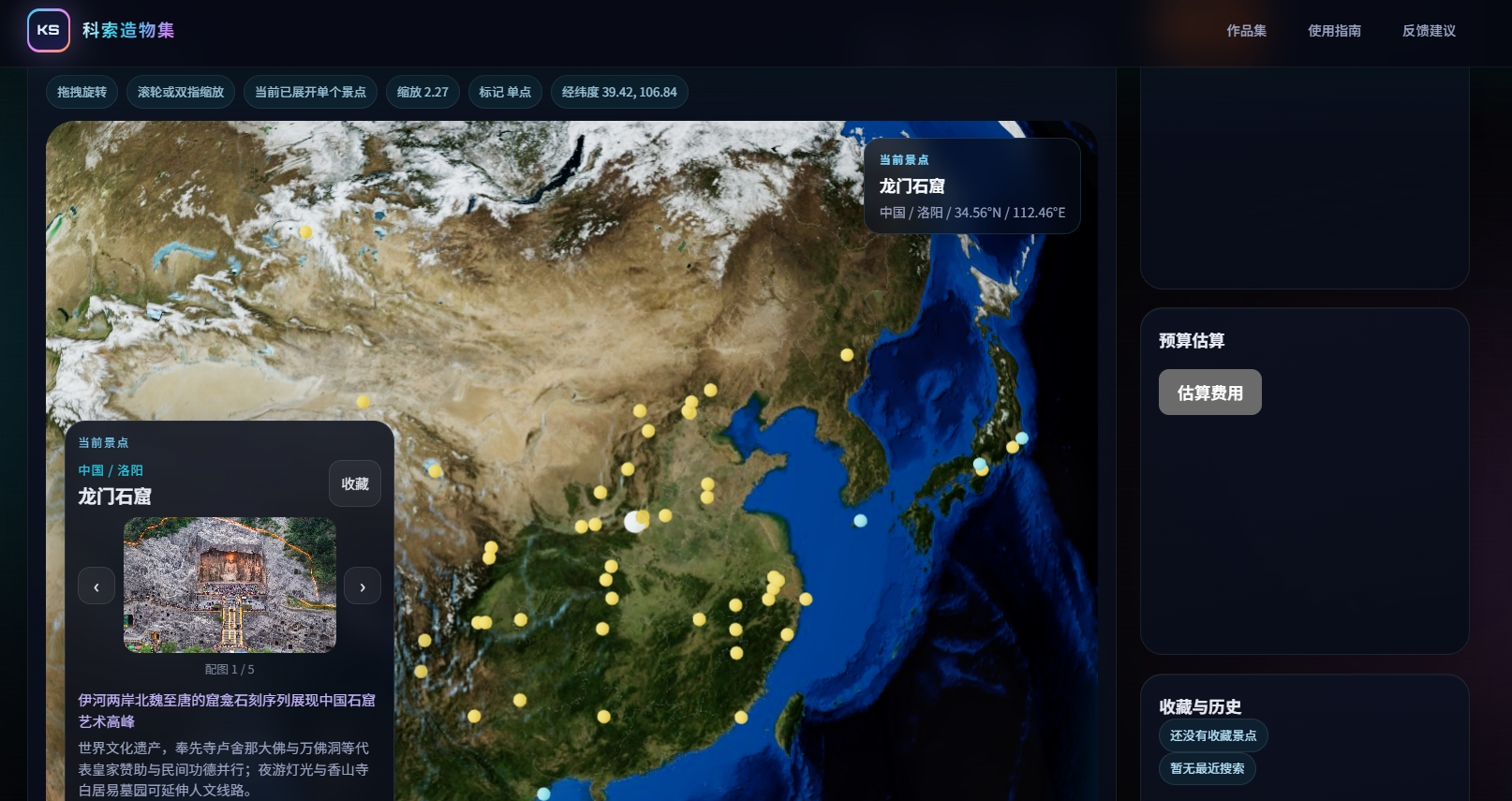The image size is (1512, 801).
Task: Click the 拖拽旋转 hint chip
Action: tap(82, 92)
